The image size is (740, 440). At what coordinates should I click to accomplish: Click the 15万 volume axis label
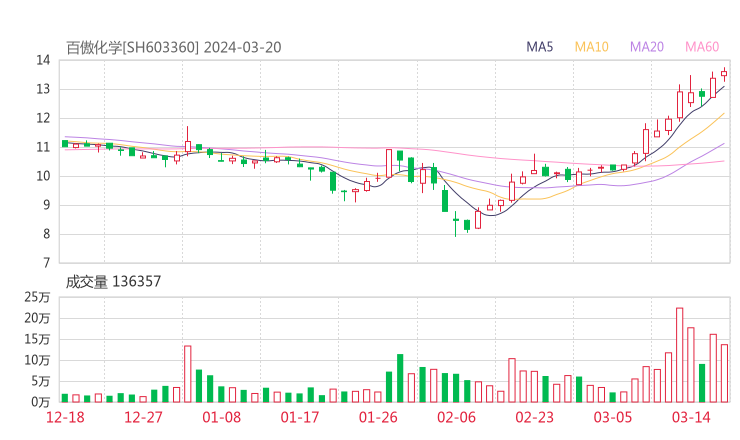(37, 339)
